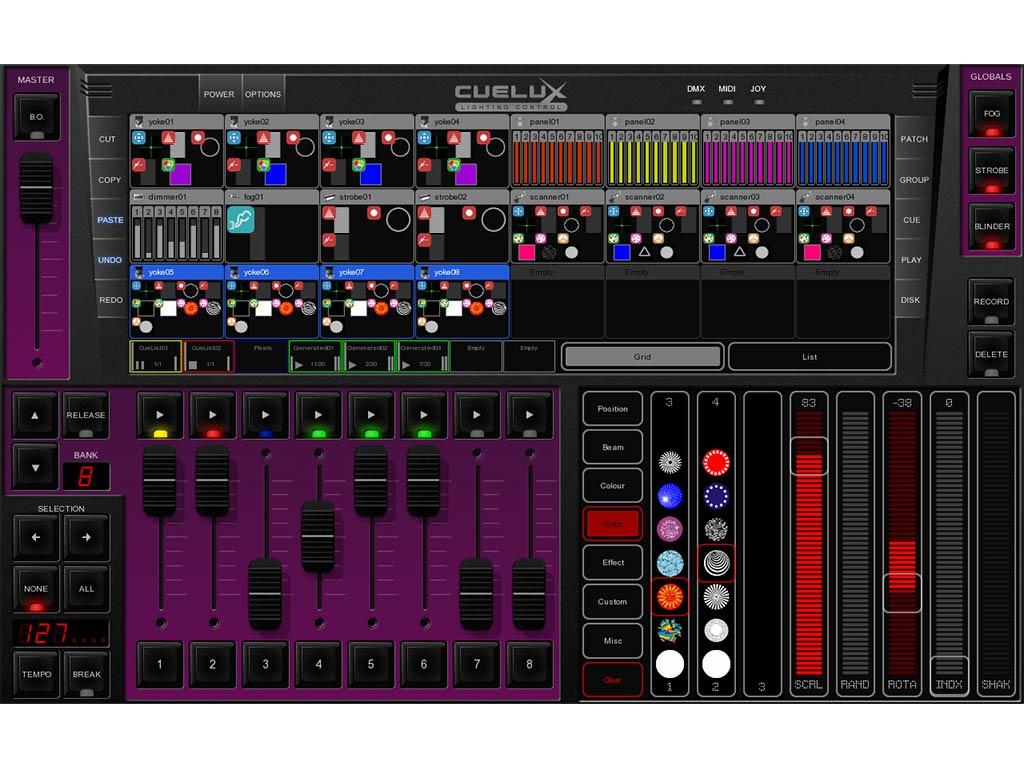Open the Options menu

click(x=263, y=94)
